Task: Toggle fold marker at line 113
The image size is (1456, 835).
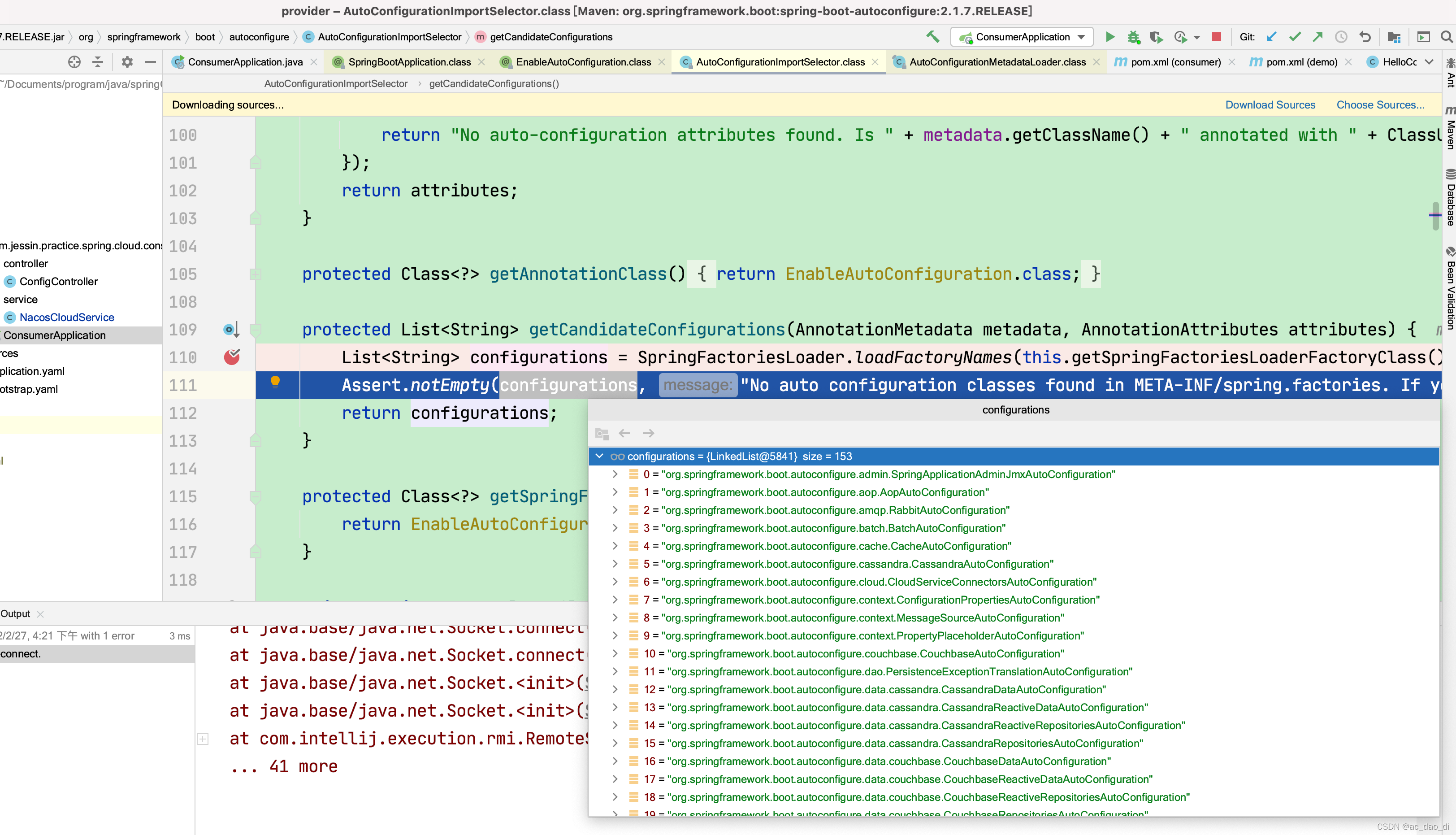Action: pos(256,440)
